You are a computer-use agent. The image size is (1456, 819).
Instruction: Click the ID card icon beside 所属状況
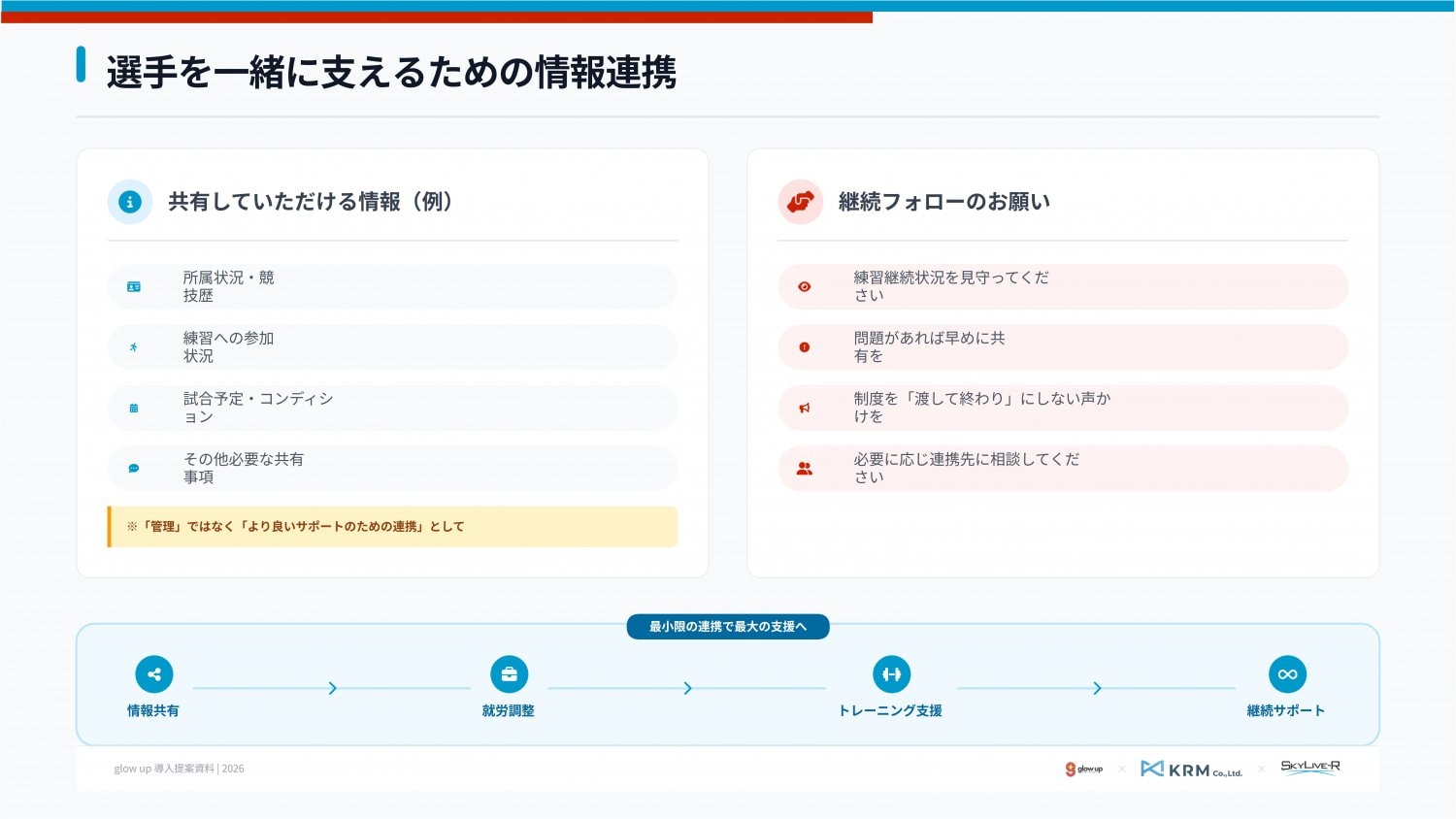(x=134, y=287)
